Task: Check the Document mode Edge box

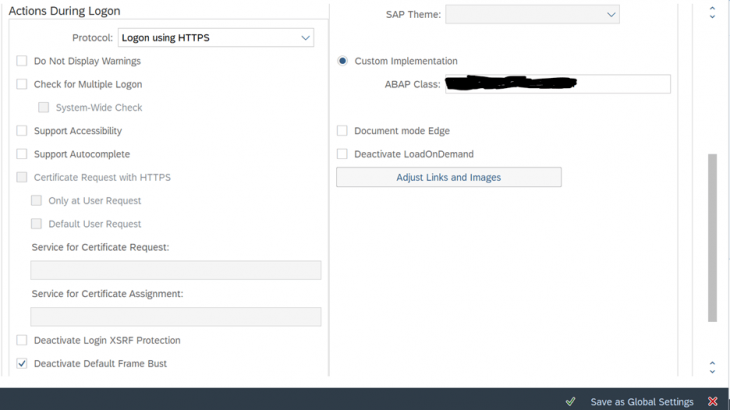Action: point(342,131)
